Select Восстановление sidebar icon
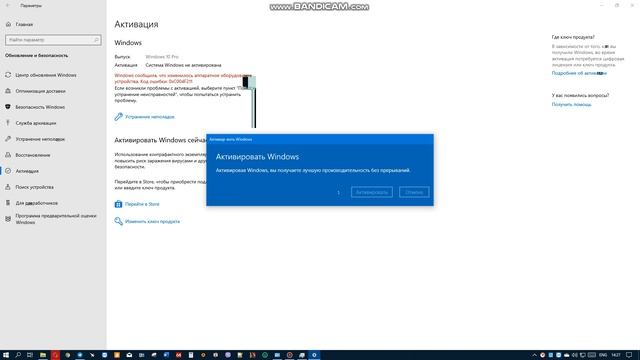Viewport: 640px width, 360px height. 8,155
